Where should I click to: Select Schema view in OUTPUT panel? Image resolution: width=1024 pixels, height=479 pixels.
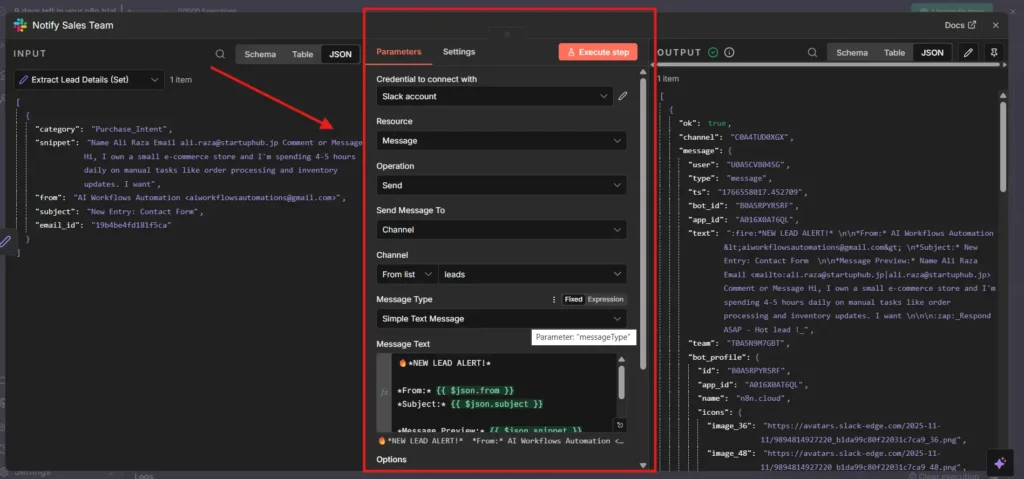[x=852, y=53]
